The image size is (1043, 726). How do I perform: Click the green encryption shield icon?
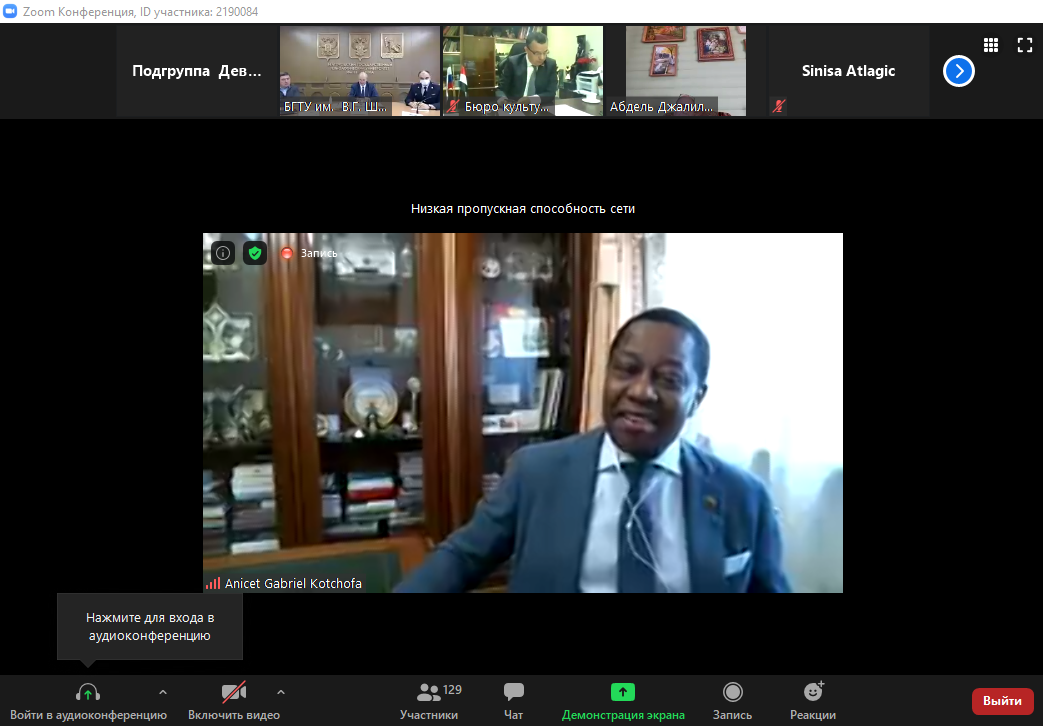255,253
